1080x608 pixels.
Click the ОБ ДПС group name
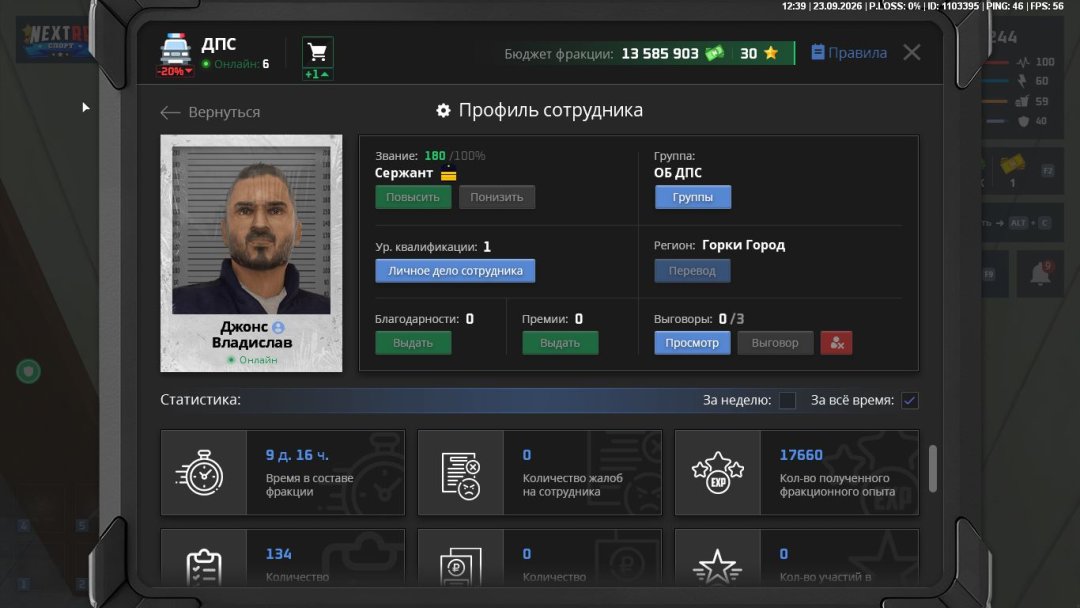point(678,173)
